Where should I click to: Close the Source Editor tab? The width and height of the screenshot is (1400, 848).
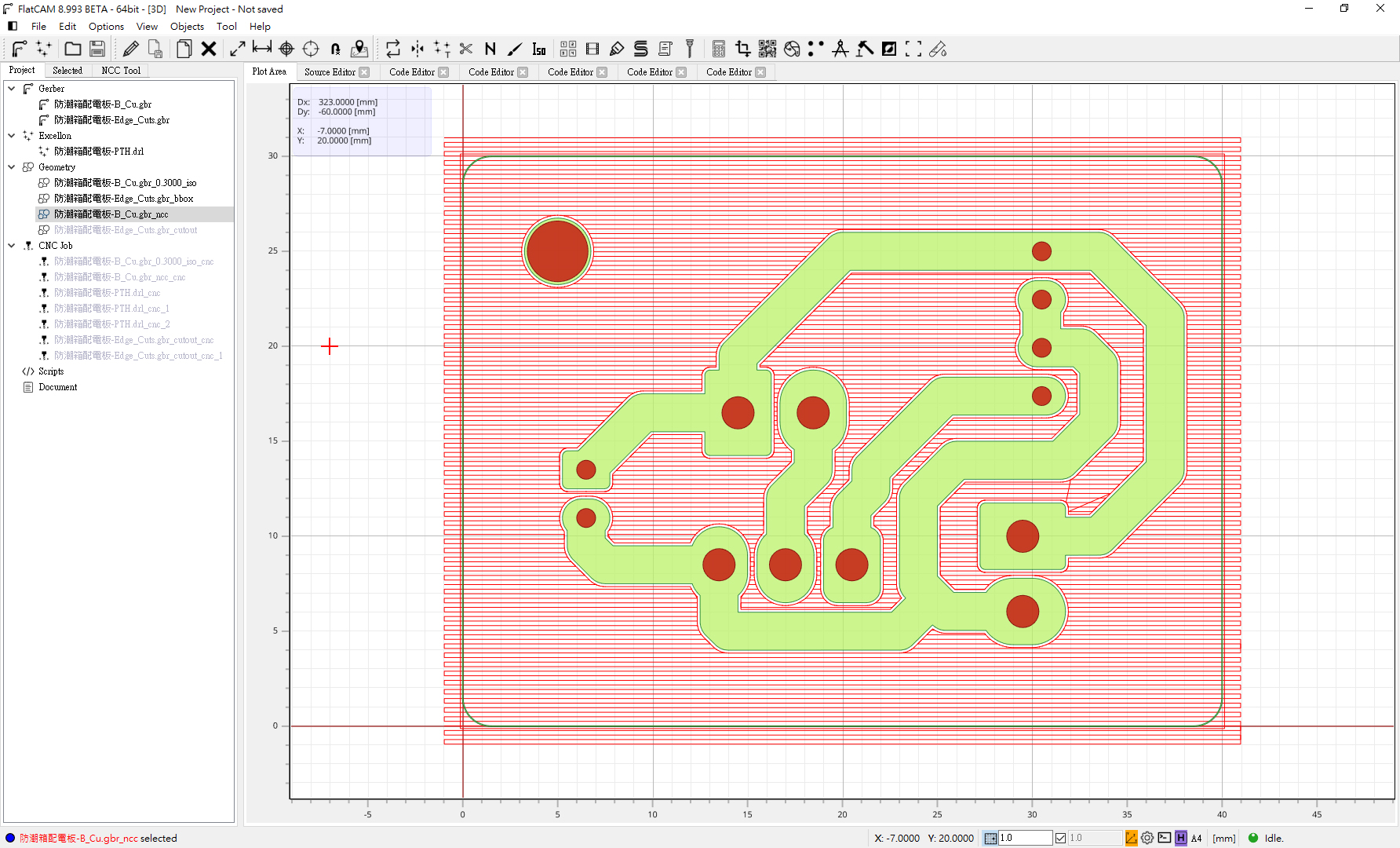coord(364,72)
